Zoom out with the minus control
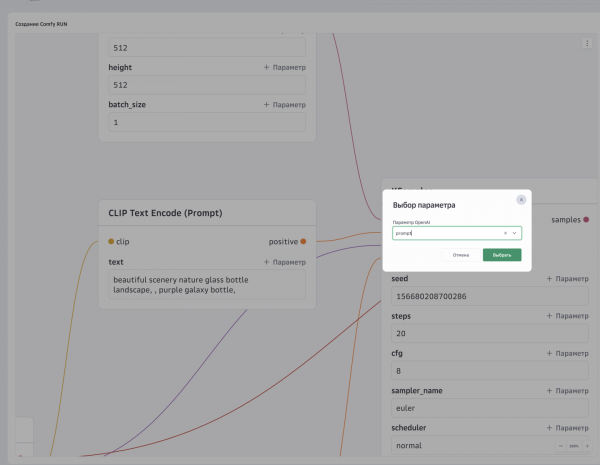 pos(561,446)
